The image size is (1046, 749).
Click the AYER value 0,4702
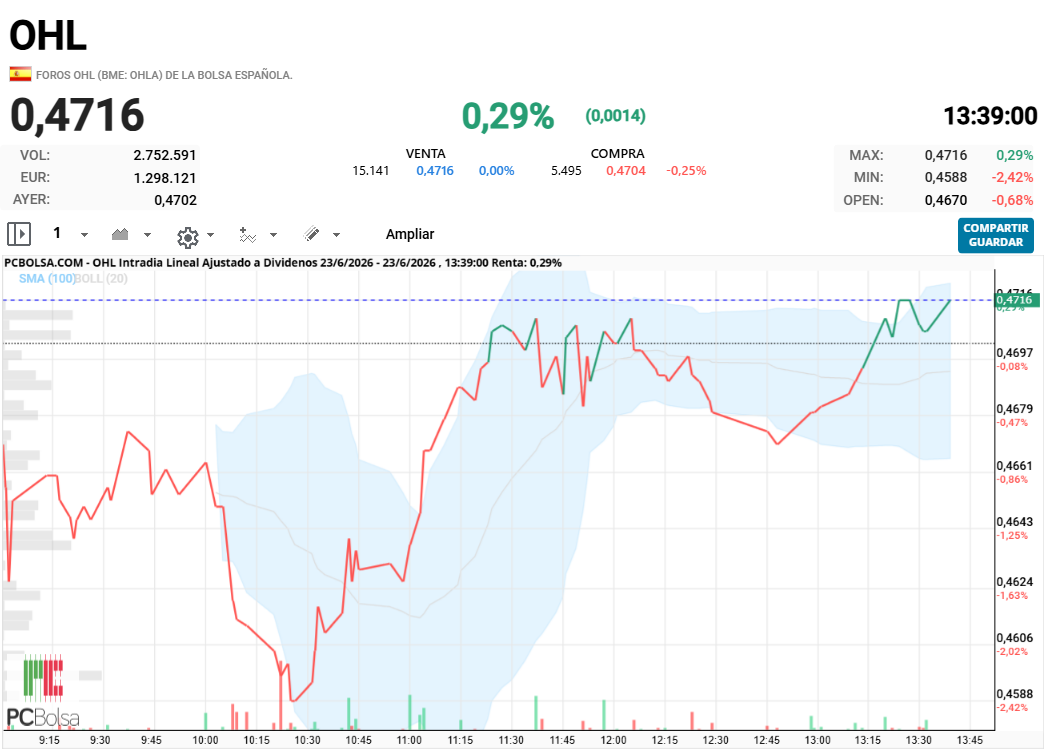coord(175,200)
